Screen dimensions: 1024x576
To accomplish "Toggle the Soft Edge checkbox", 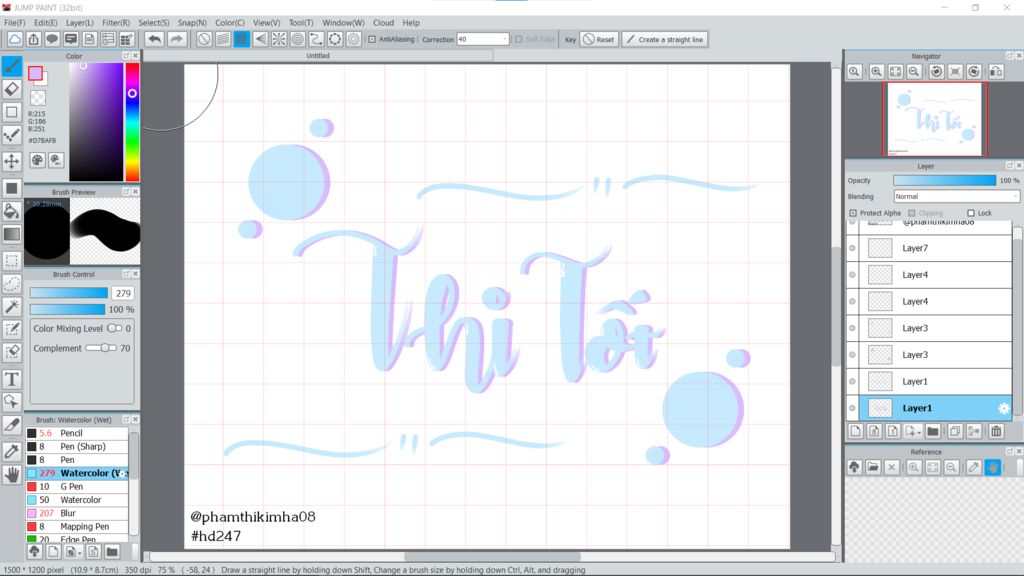I will [x=519, y=39].
